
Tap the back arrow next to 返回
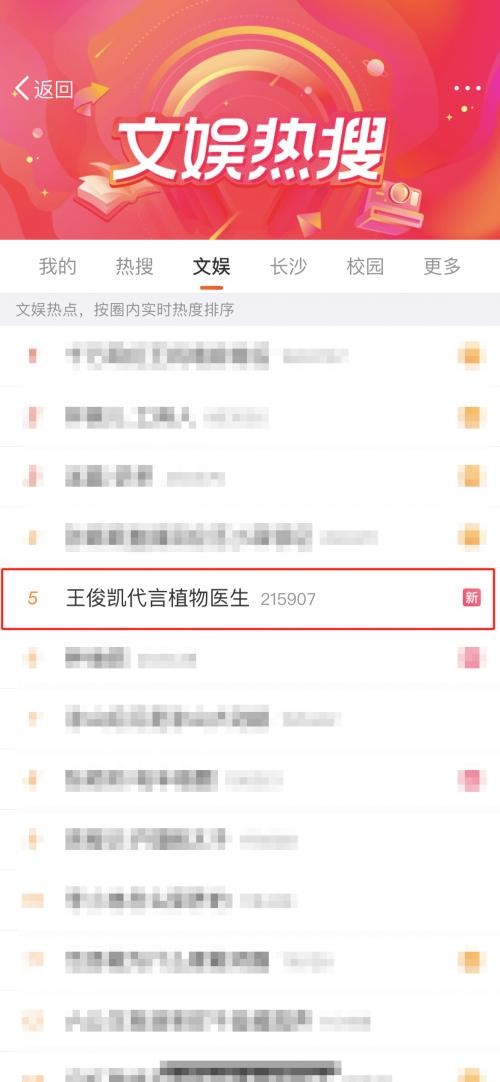(x=21, y=88)
